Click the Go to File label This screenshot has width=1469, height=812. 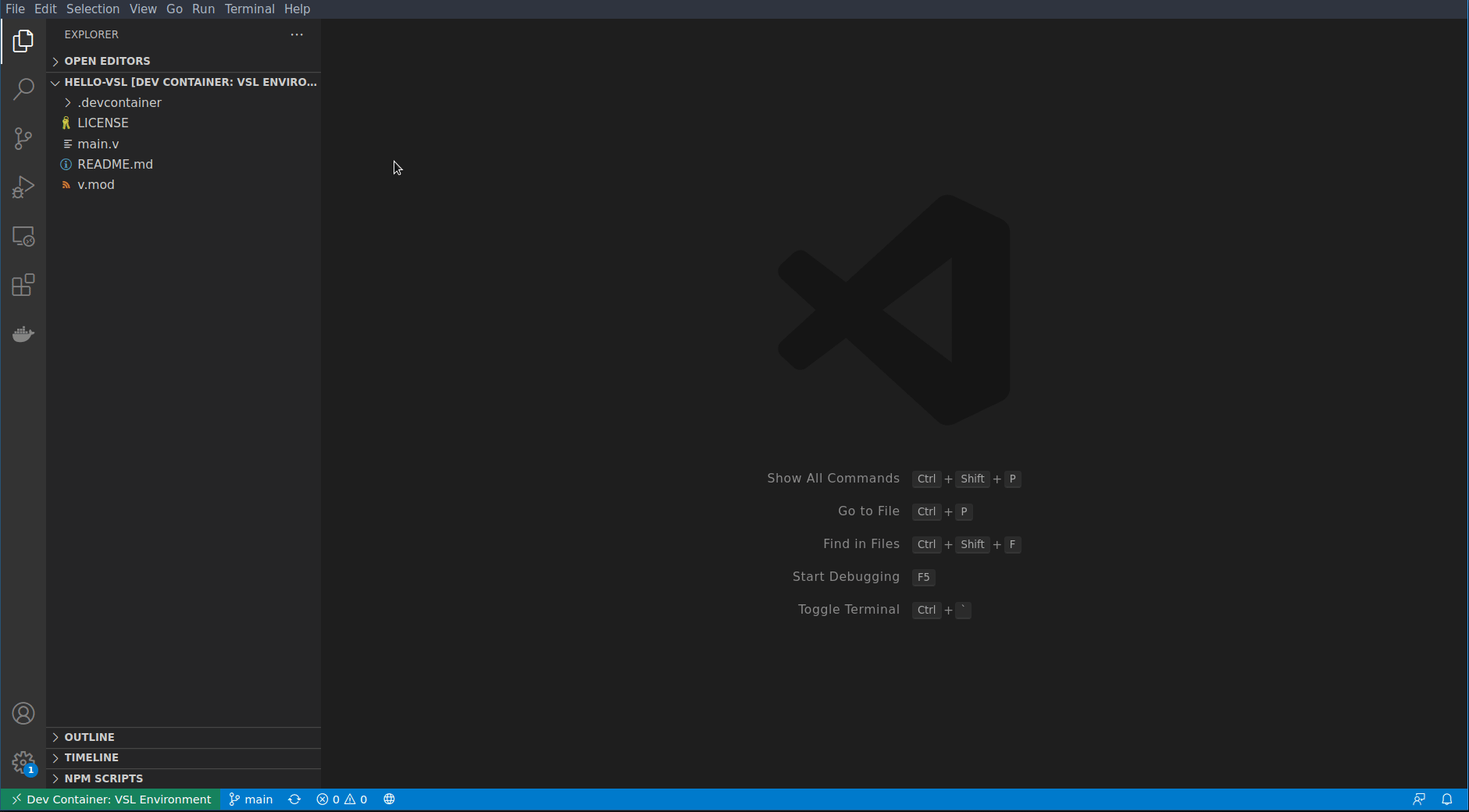coord(868,511)
